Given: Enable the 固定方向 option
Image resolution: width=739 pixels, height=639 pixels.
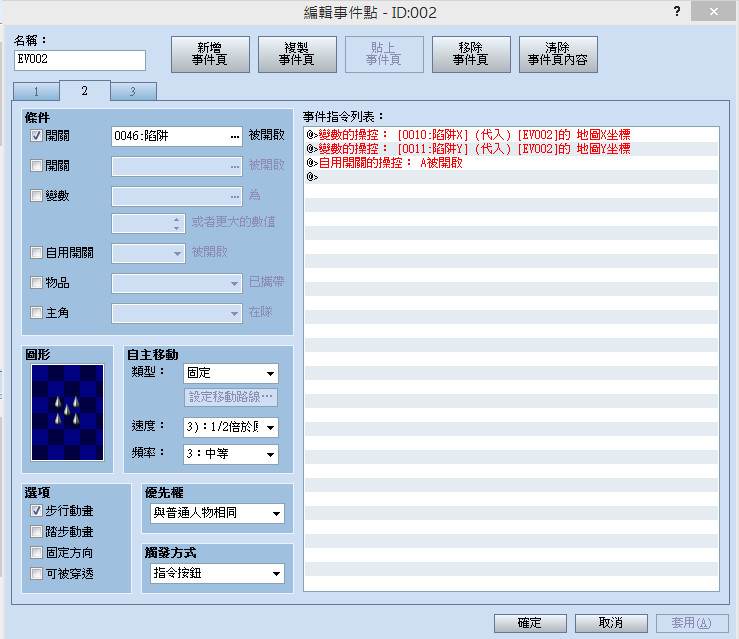Looking at the screenshot, I should click(x=36, y=552).
